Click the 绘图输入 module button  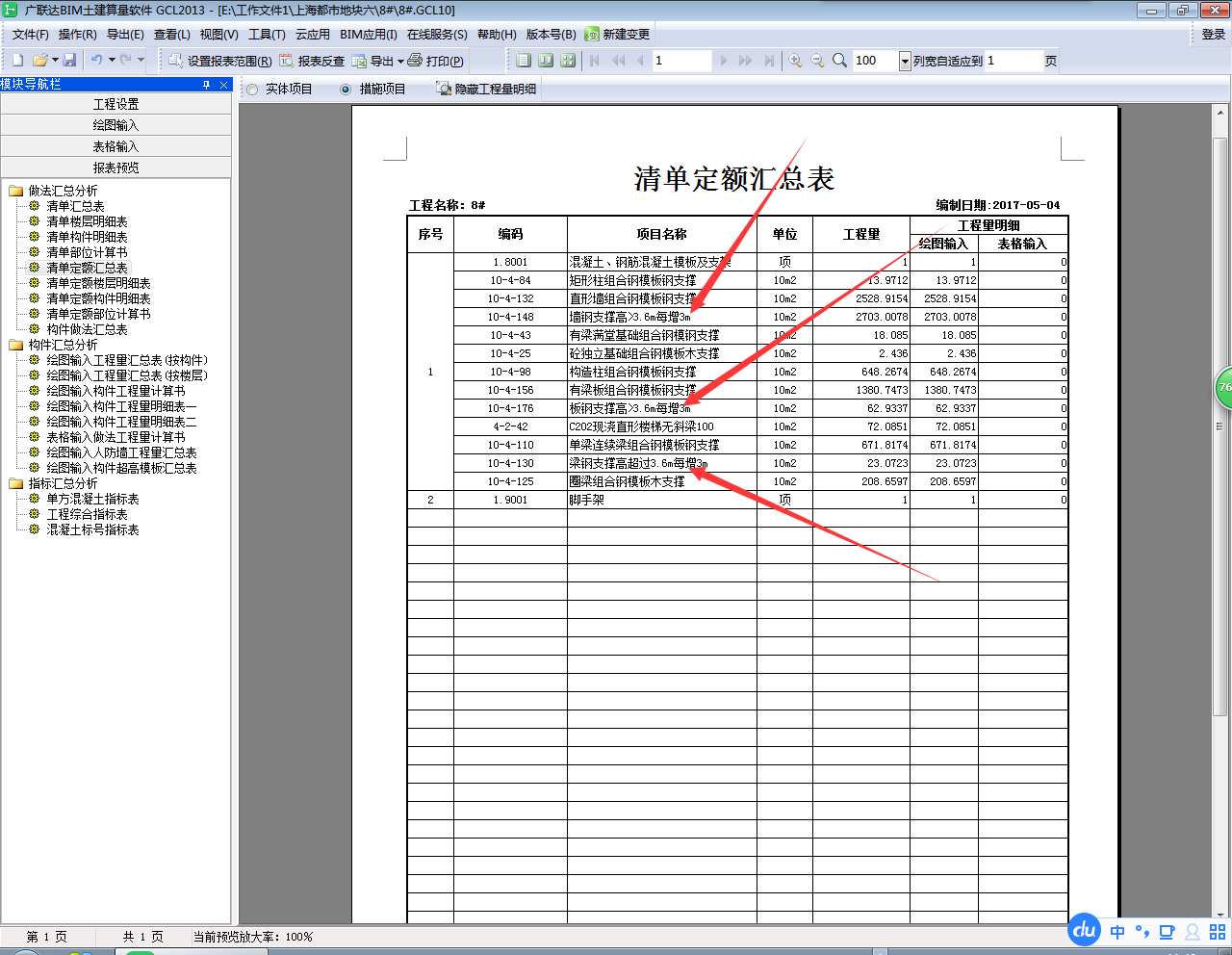pos(115,125)
